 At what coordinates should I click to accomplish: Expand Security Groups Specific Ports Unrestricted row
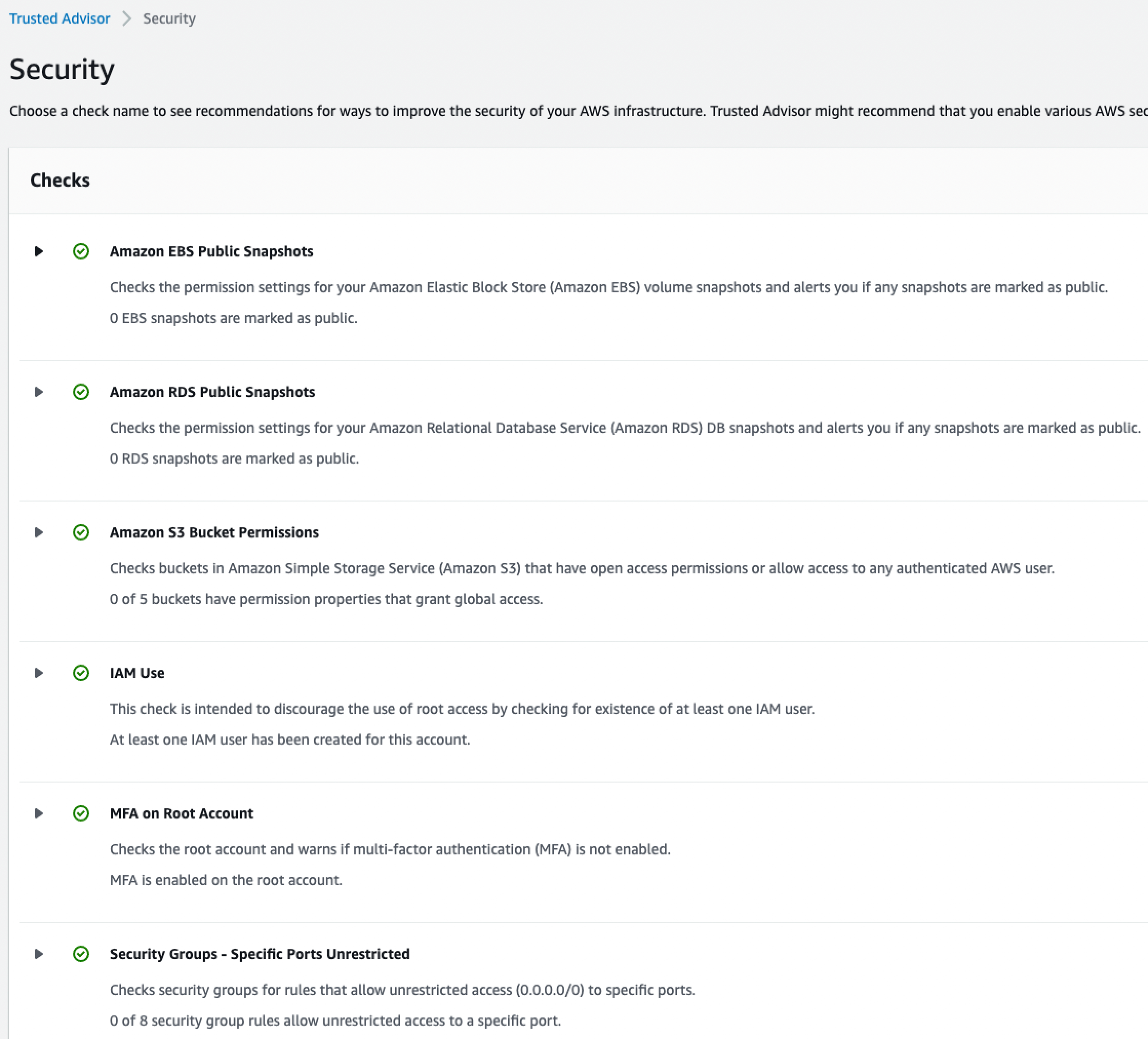[38, 953]
